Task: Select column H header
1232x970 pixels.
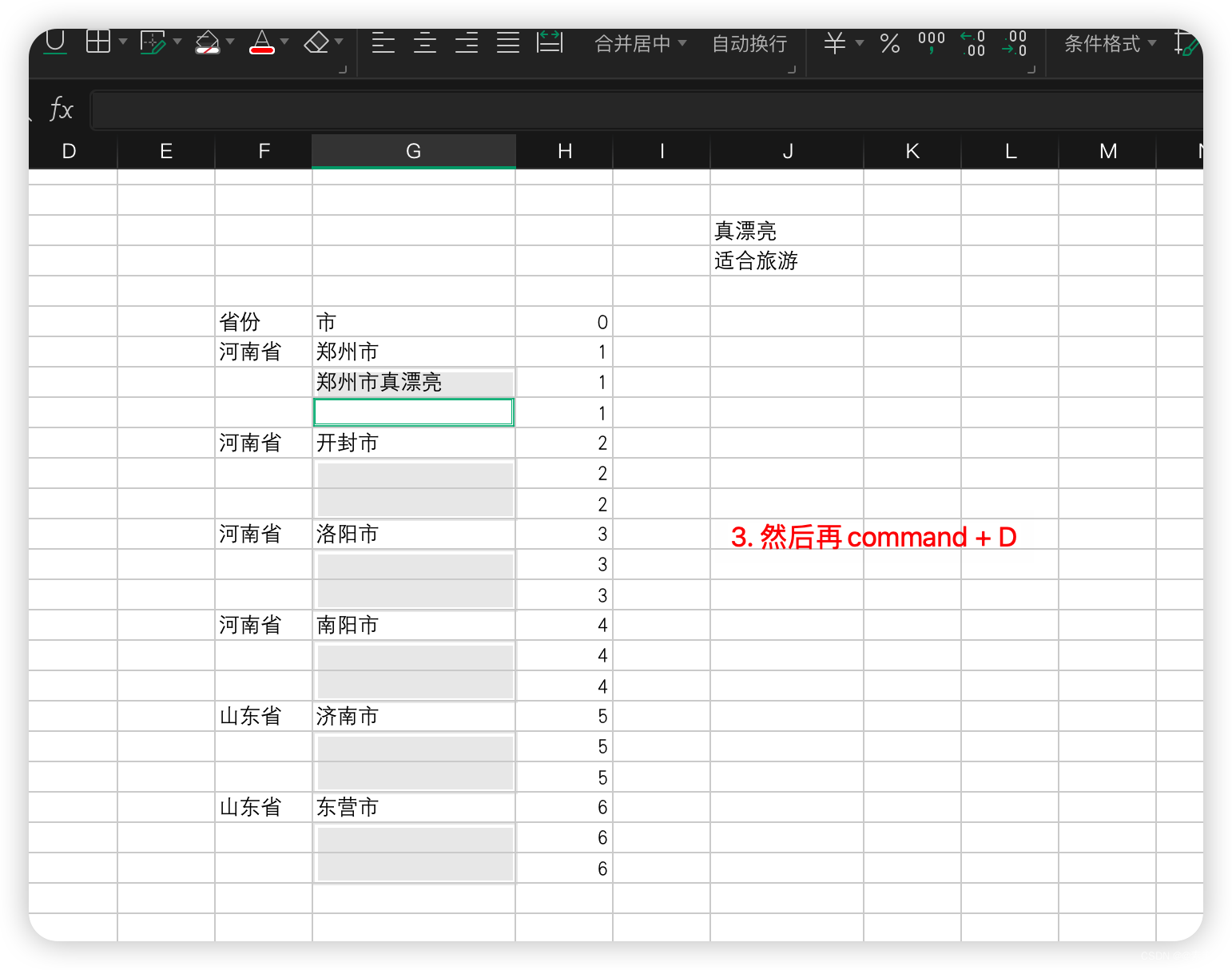Action: point(565,151)
